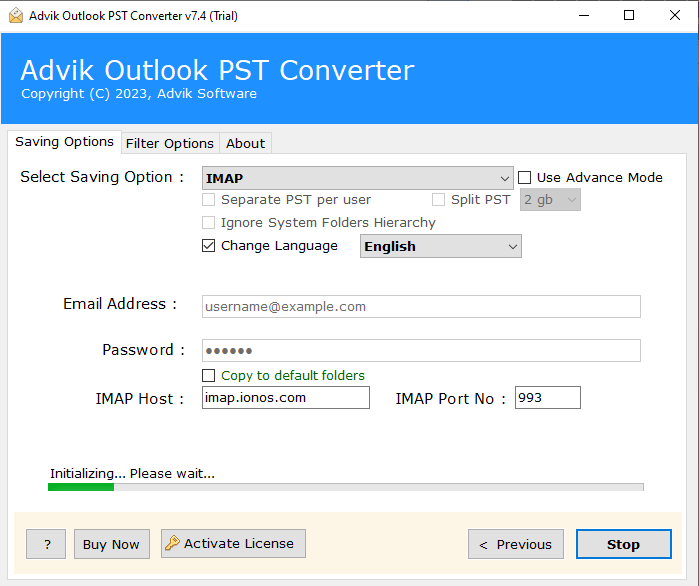Click the 'Initializing... Please wait...' status text

pos(132,473)
